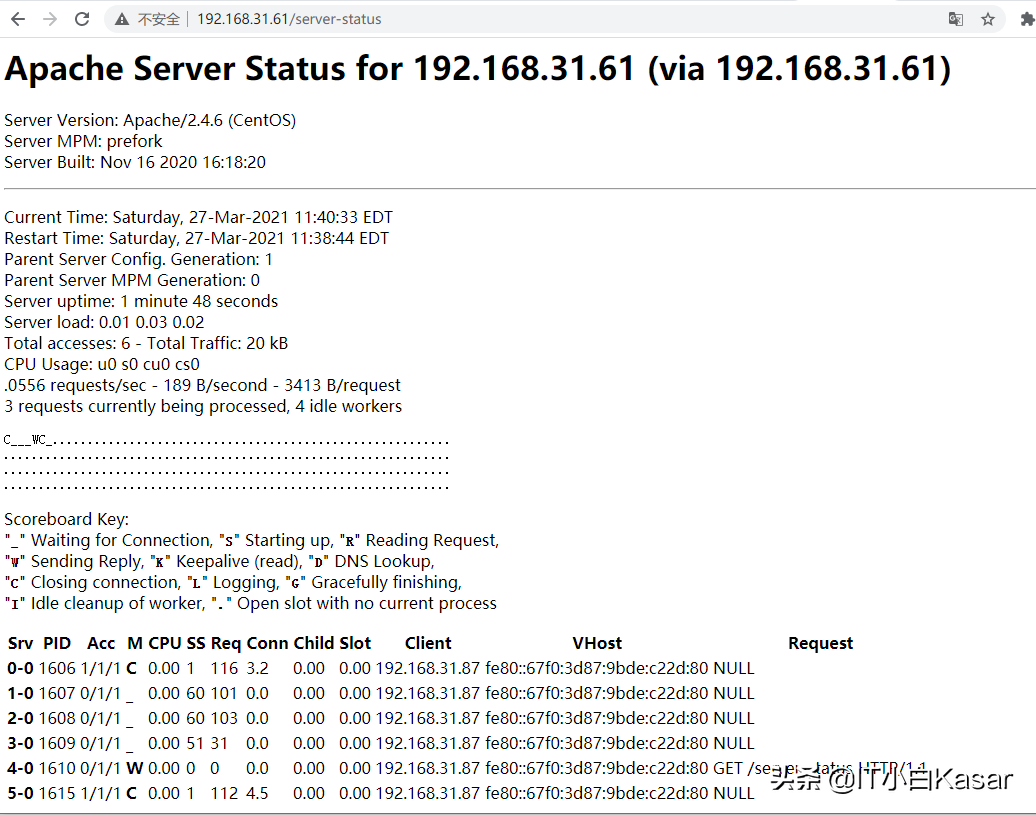Screen dimensions: 1036x815
Task: Click the '2-0' server slot cell
Action: (x=20, y=719)
